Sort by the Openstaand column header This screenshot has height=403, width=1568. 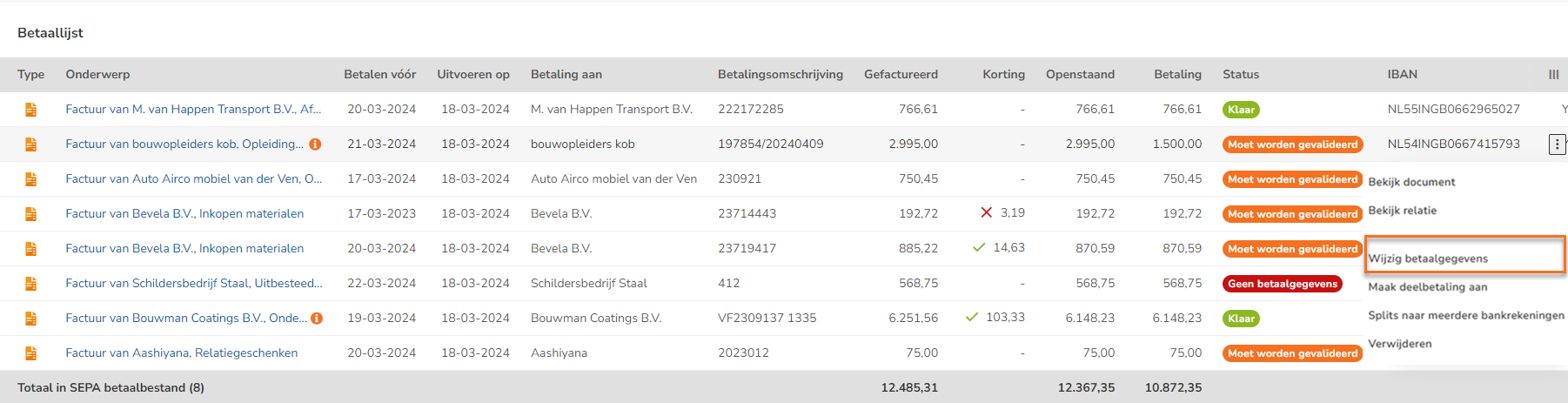point(1080,75)
